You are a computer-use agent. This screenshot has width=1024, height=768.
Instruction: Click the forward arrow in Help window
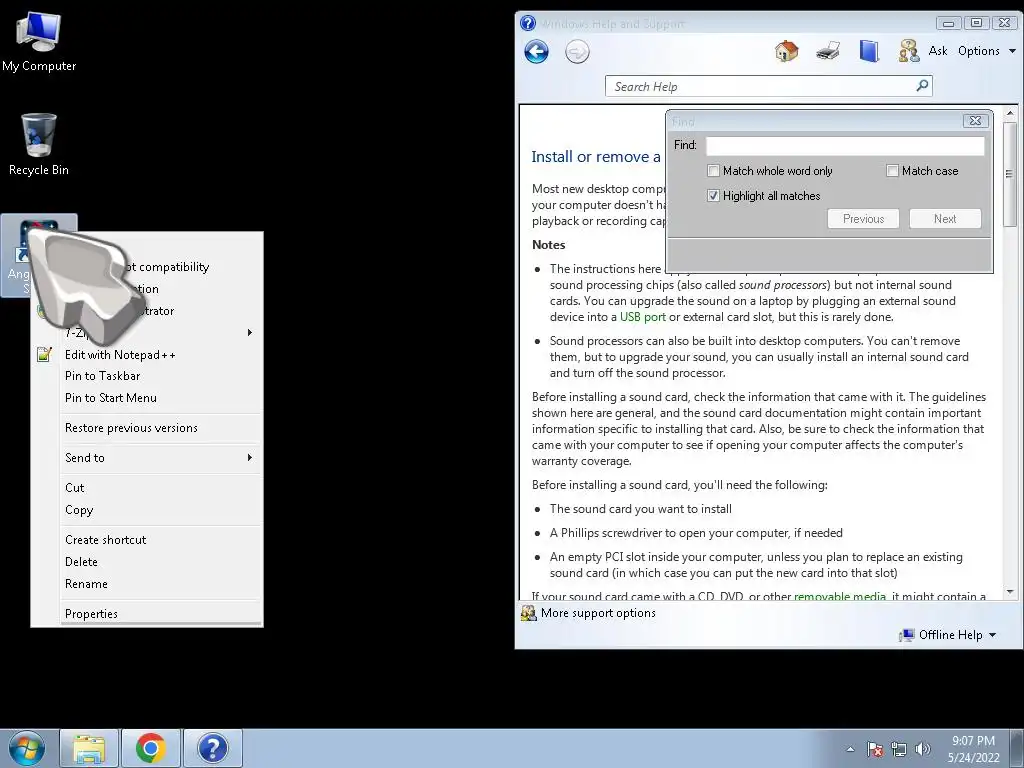tap(577, 52)
